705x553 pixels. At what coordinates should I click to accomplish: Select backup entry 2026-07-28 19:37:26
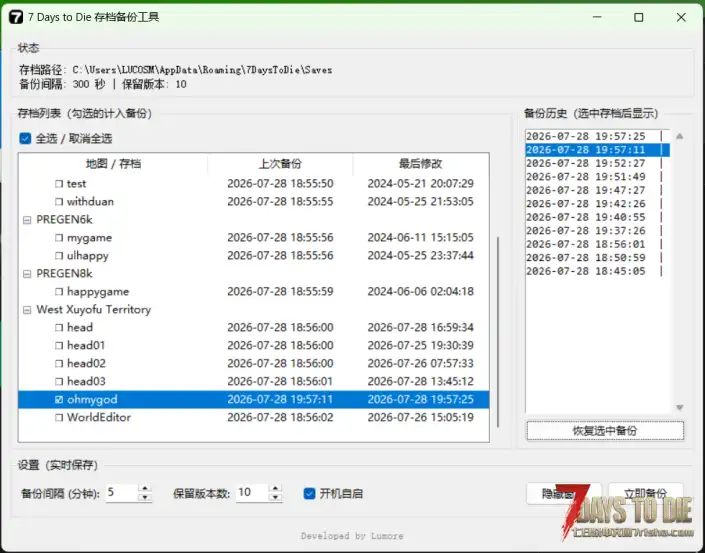[x=598, y=231]
